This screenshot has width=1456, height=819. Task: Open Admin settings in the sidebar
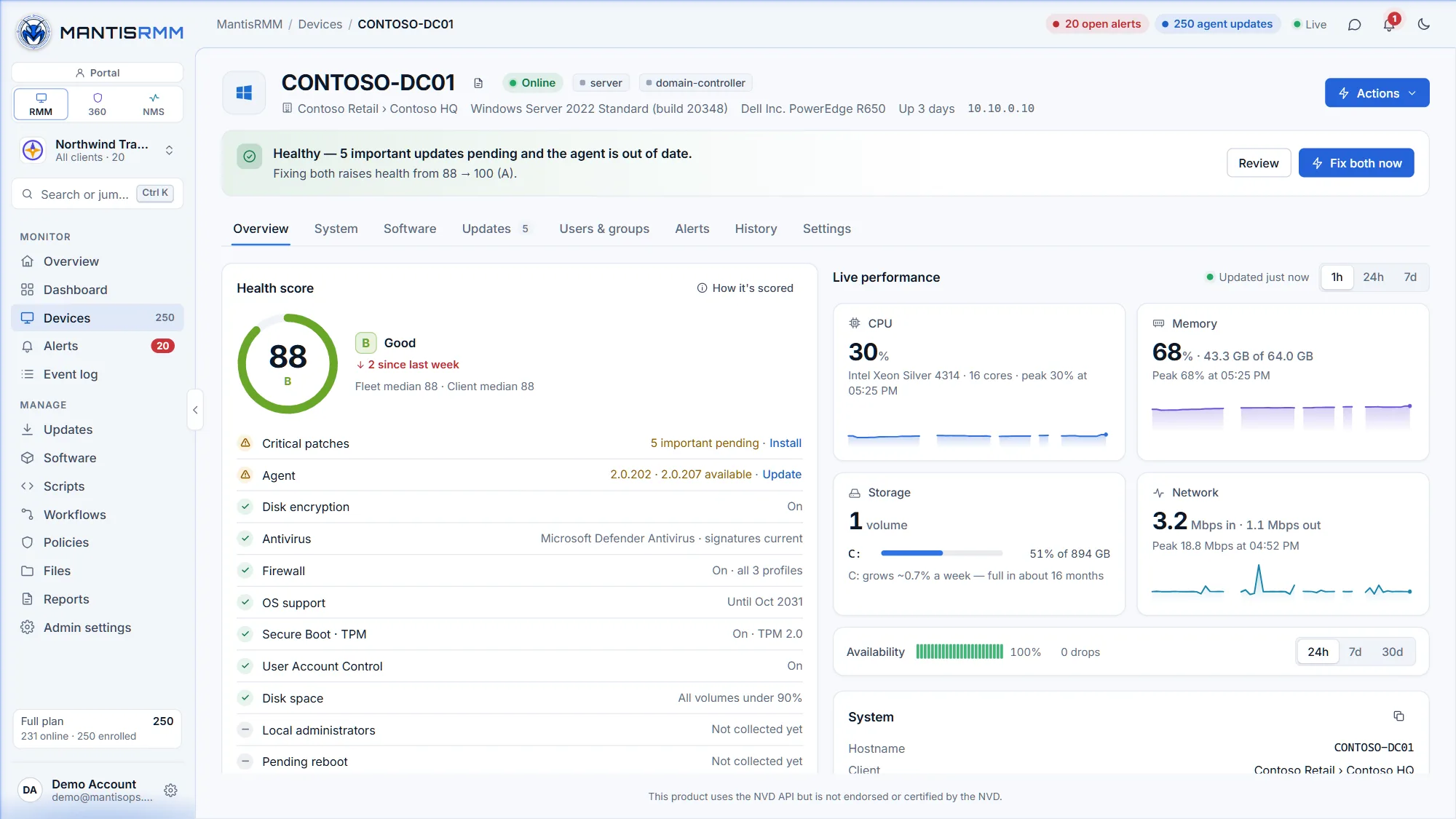click(x=98, y=628)
